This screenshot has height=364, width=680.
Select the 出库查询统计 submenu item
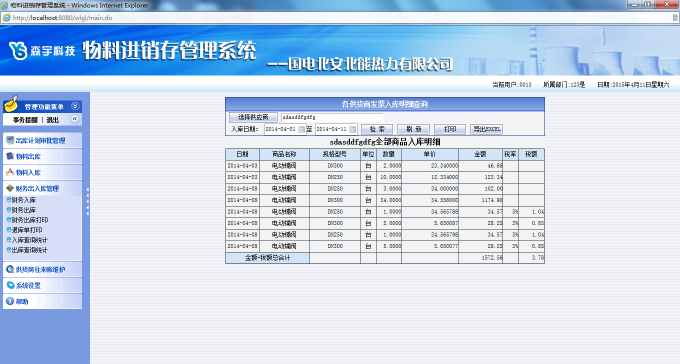29,250
